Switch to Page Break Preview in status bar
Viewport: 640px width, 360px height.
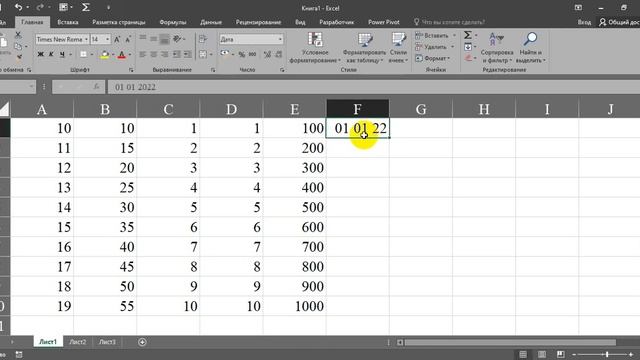tap(560, 354)
